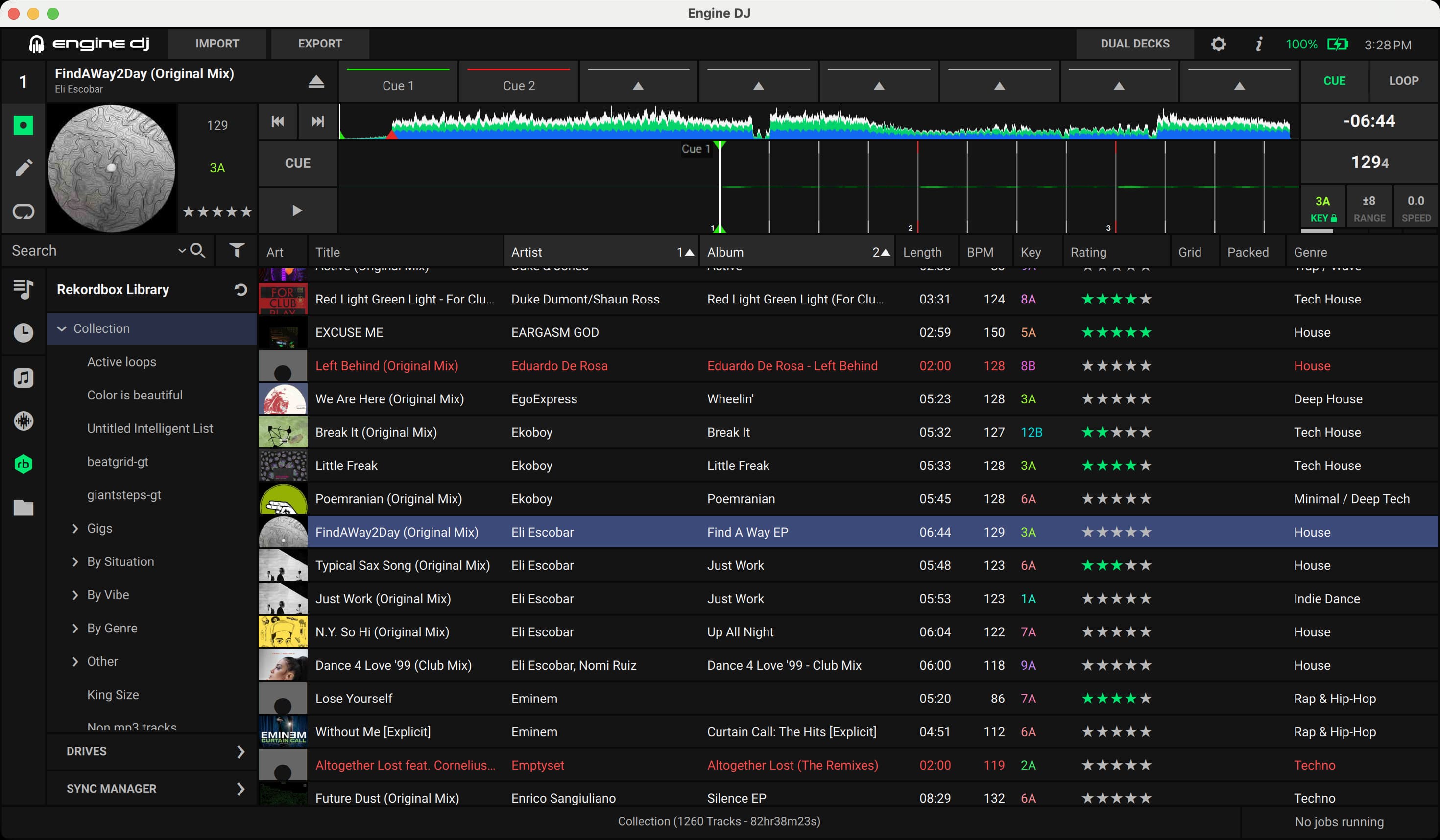Open settings gear icon

tap(1218, 44)
